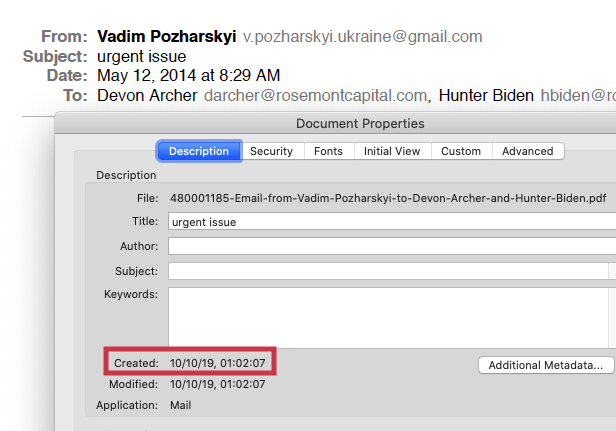Click the darcher@rosemontcapital.com email address

(316, 96)
